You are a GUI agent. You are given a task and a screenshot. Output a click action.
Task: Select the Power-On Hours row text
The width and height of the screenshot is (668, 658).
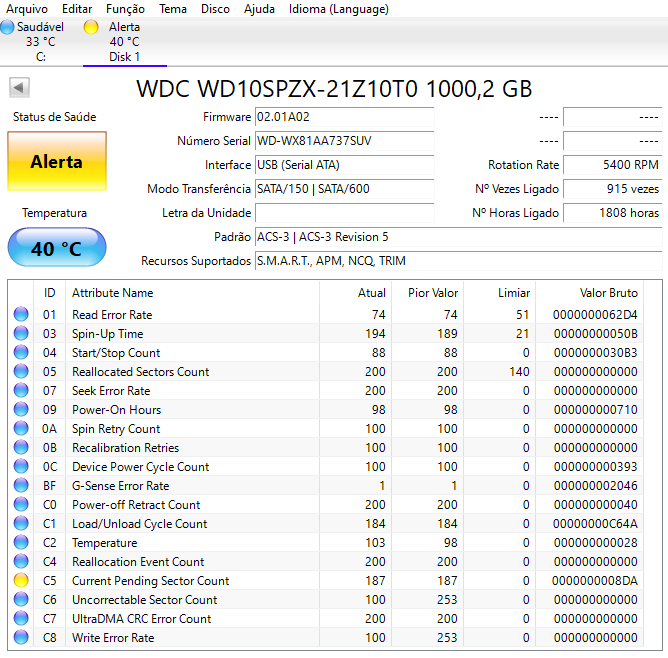coord(116,410)
